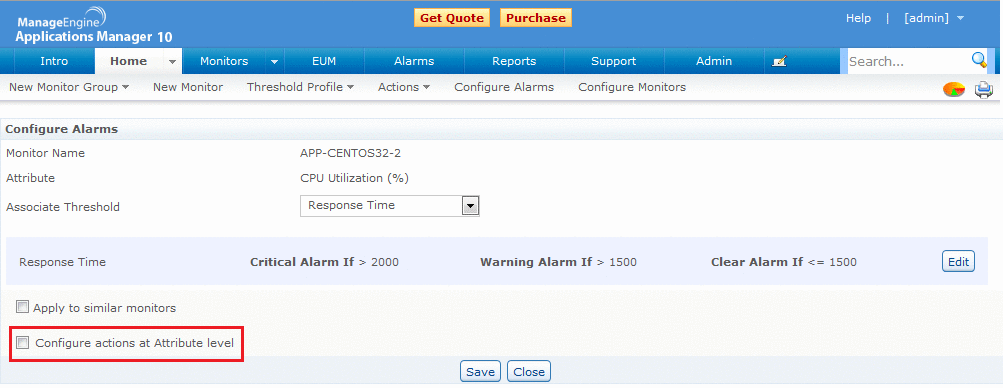Select the Home tab

129,61
